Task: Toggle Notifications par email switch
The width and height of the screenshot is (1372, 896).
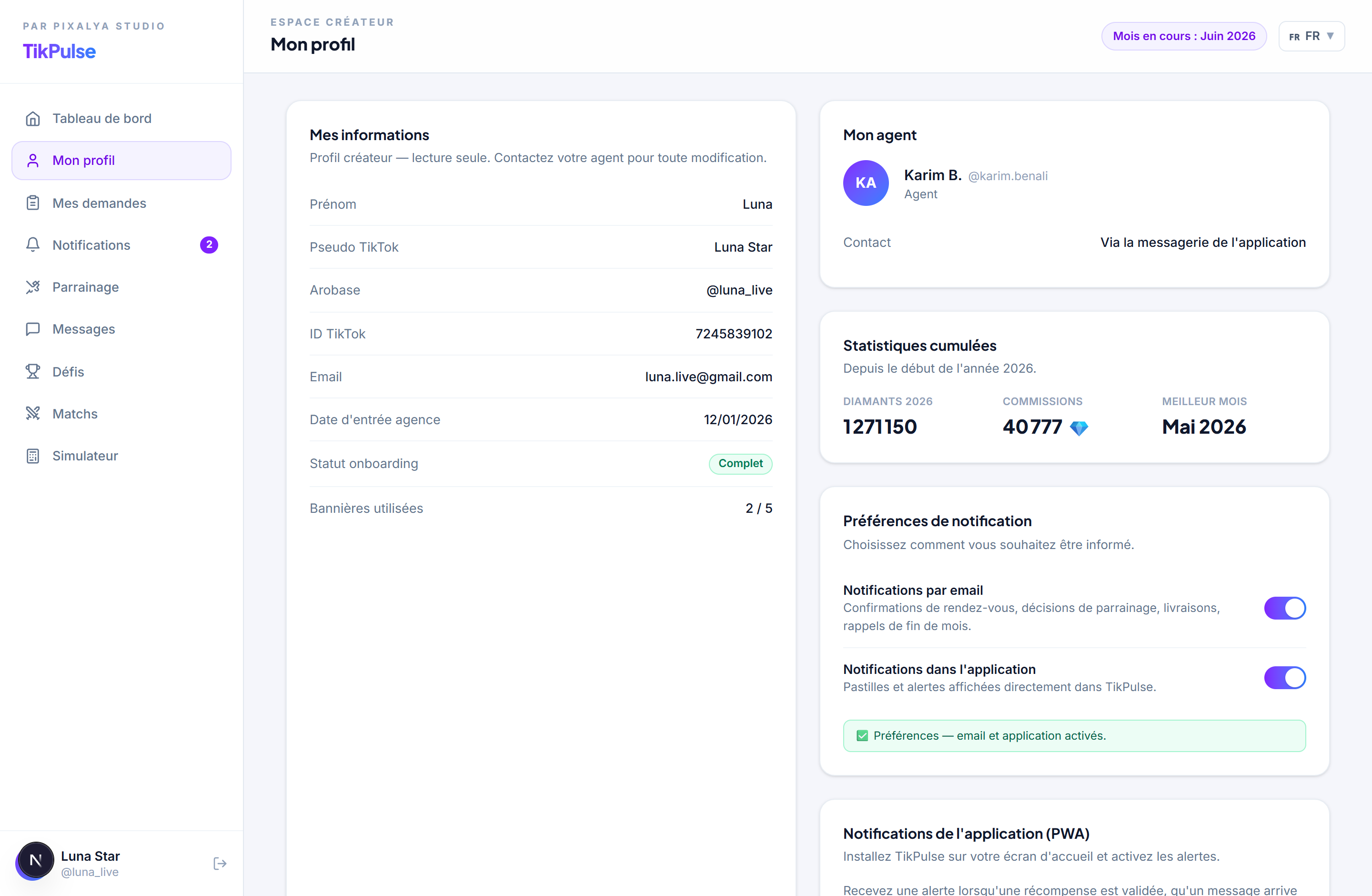Action: coord(1284,608)
